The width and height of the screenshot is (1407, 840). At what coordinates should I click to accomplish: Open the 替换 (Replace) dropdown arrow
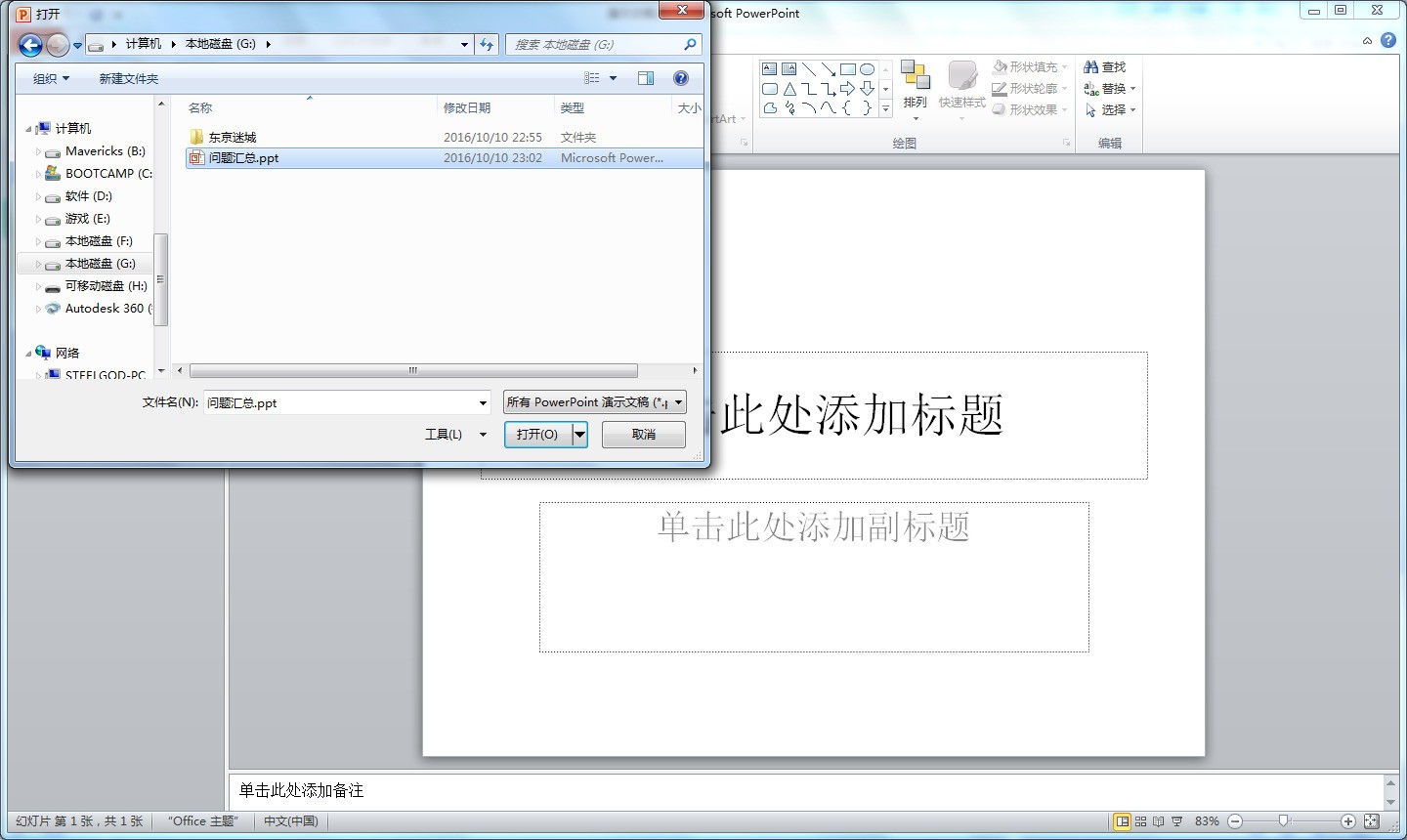click(x=1133, y=89)
